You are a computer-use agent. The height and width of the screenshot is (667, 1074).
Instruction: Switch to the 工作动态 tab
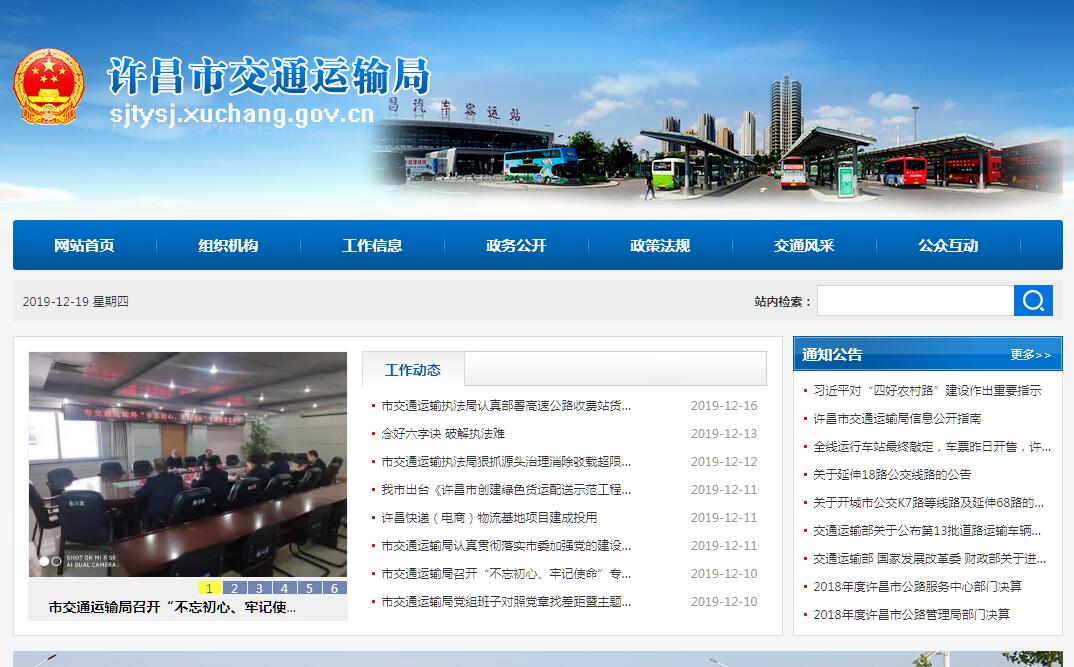413,370
